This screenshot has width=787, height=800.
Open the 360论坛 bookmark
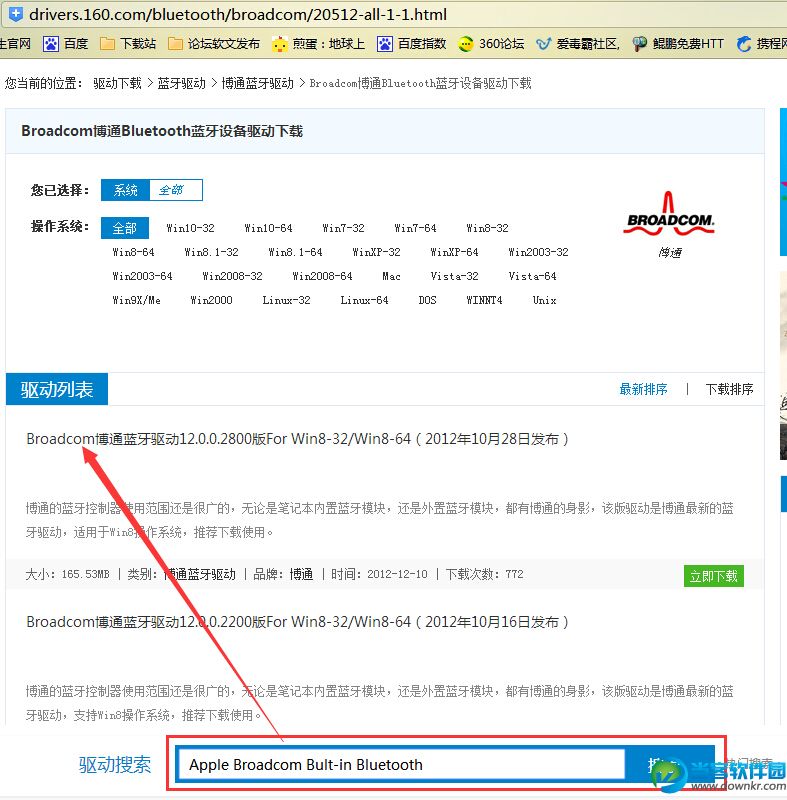491,44
